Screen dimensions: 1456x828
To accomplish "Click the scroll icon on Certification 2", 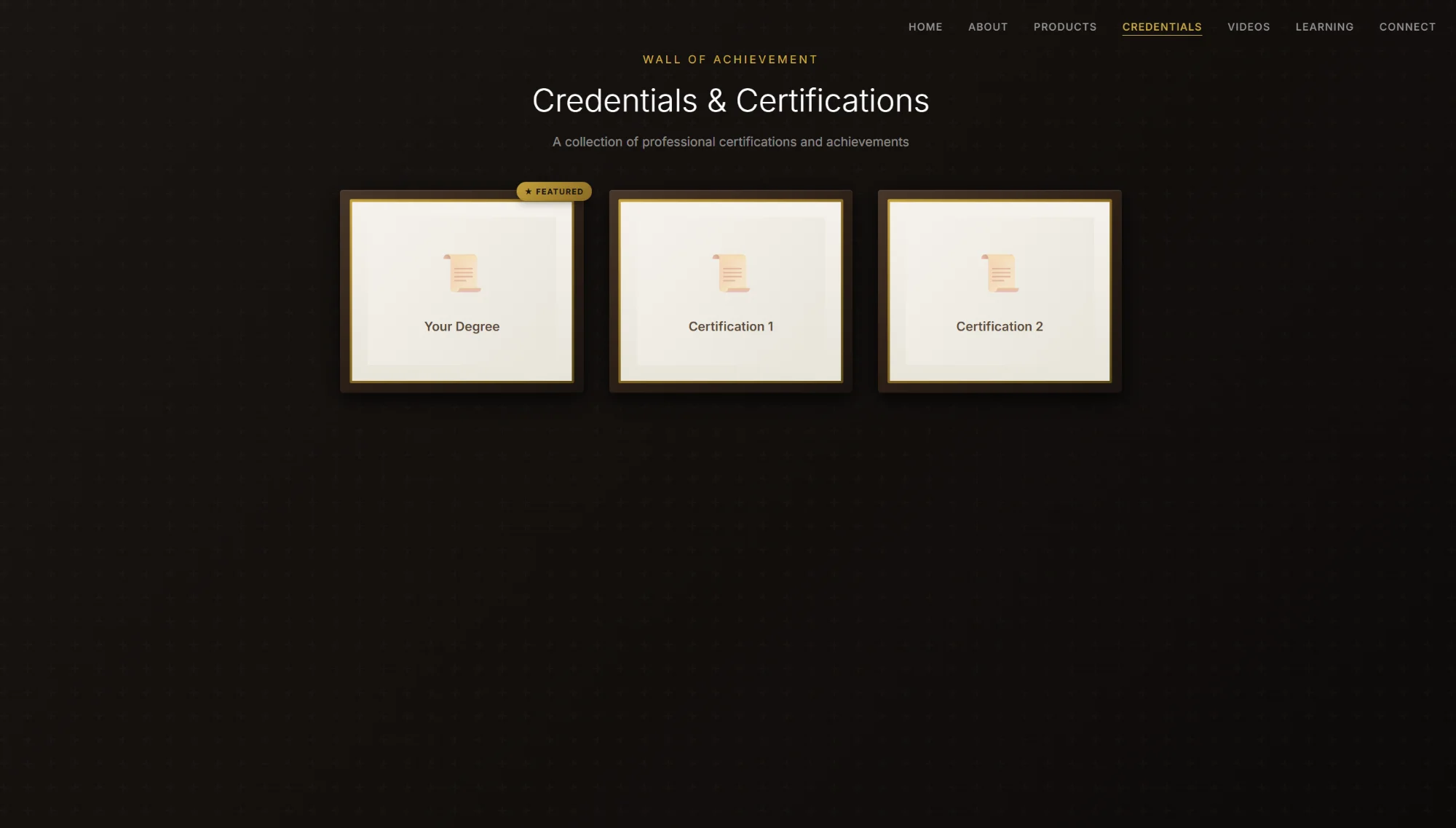I will pos(998,272).
